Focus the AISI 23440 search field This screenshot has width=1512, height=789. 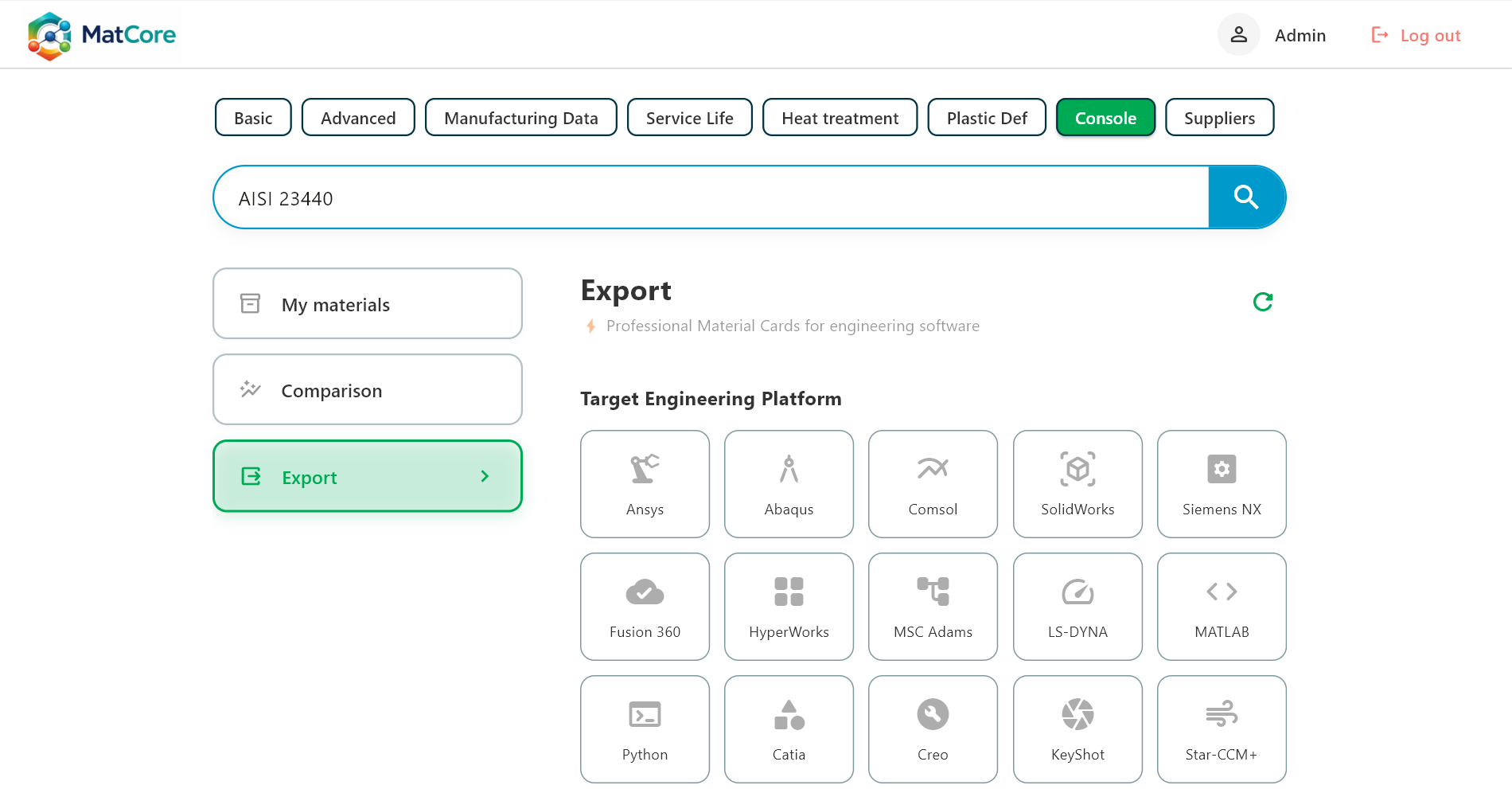(x=711, y=197)
